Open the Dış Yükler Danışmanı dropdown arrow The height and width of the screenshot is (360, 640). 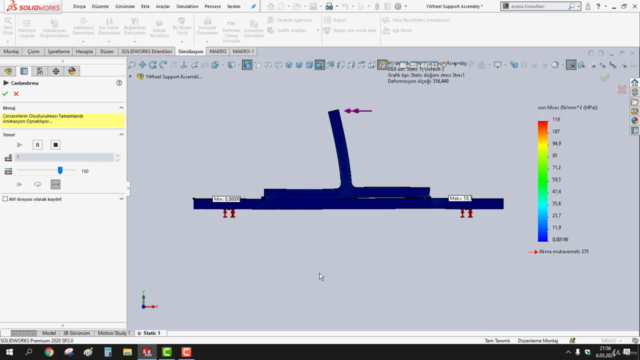pyautogui.click(x=109, y=42)
